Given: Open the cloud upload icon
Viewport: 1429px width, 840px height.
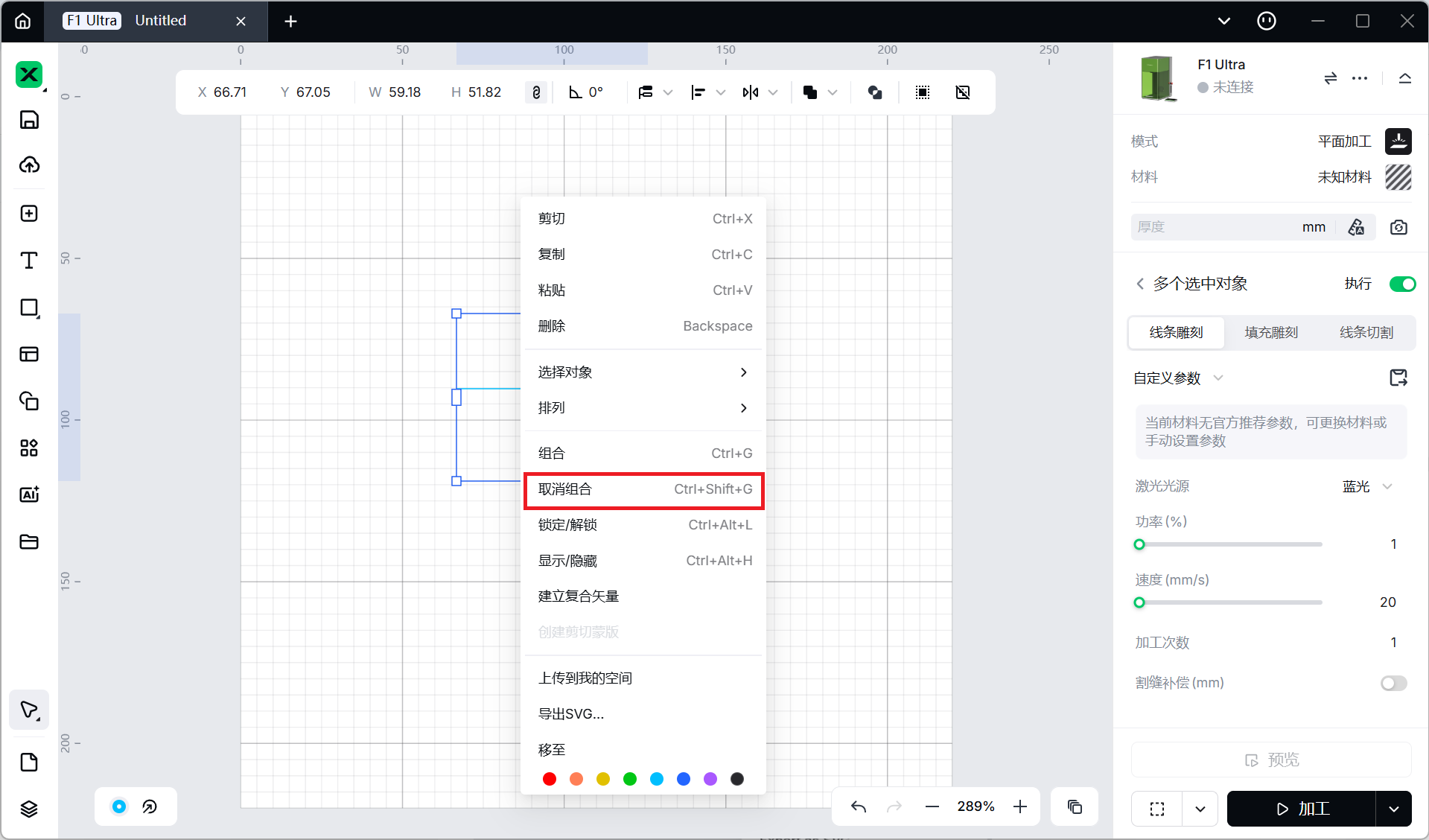Looking at the screenshot, I should click(29, 165).
